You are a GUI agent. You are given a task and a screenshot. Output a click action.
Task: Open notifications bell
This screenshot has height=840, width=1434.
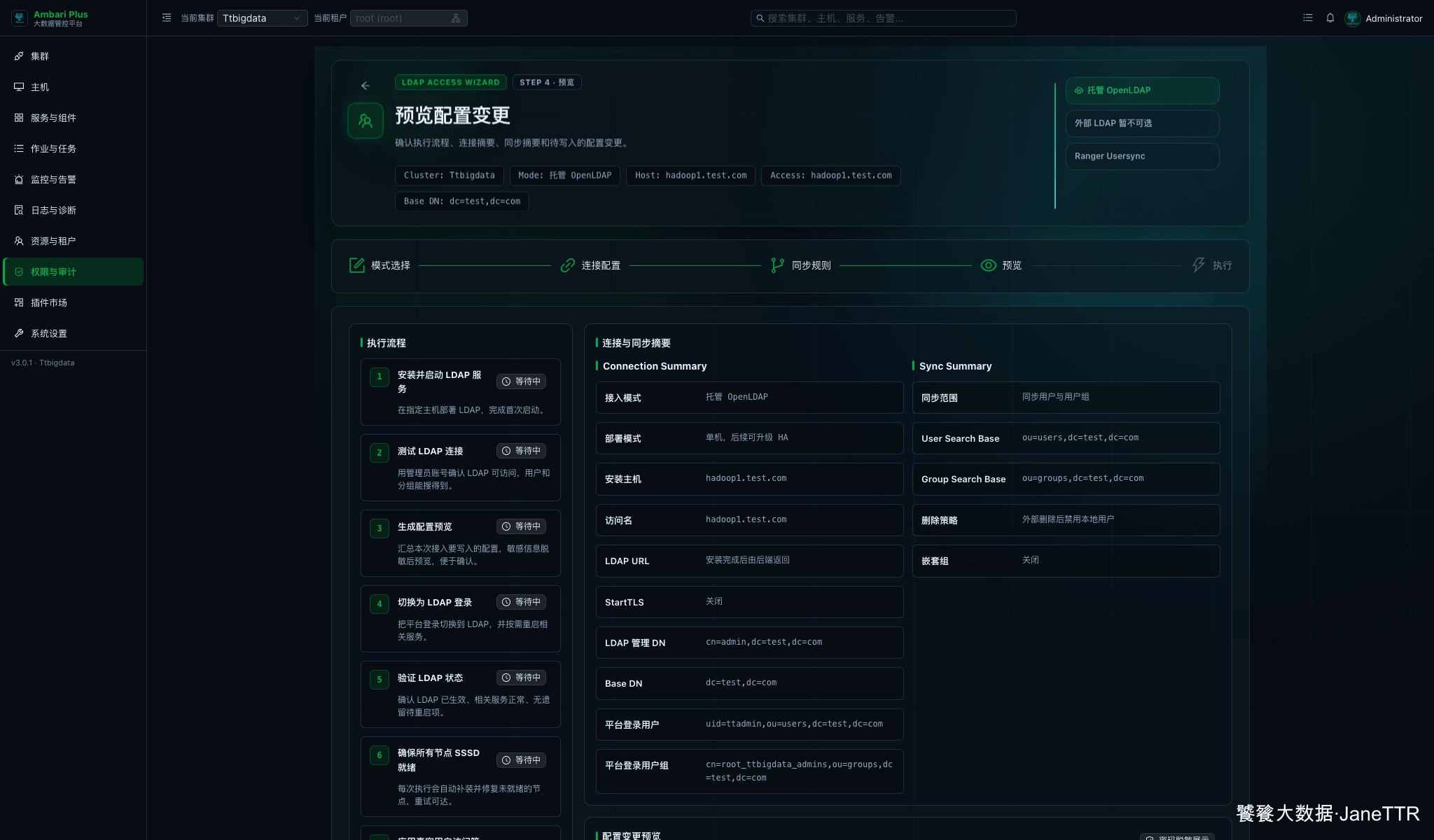click(1330, 18)
